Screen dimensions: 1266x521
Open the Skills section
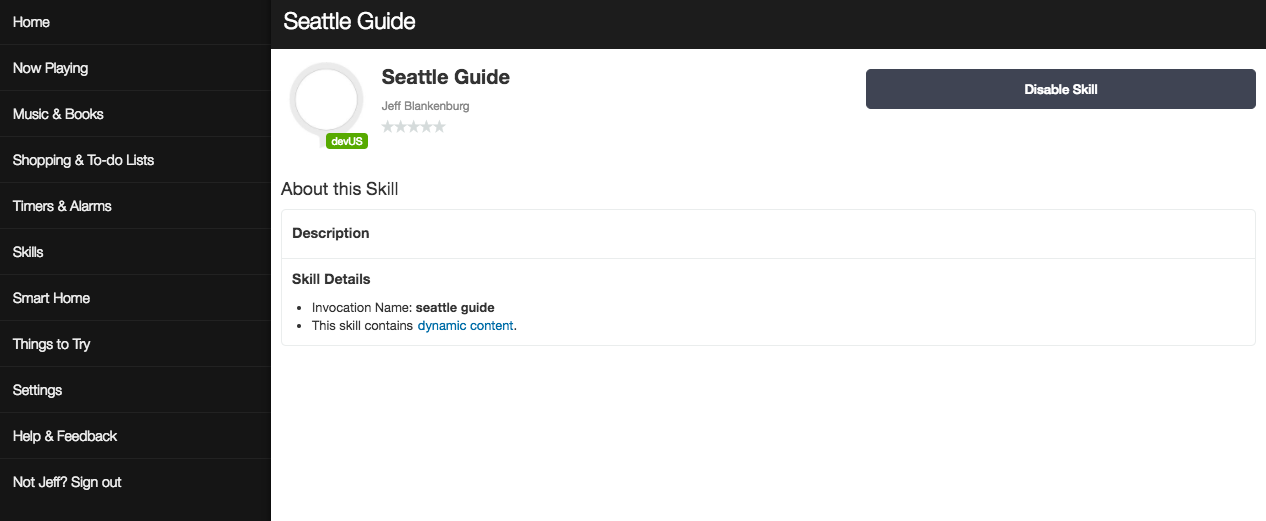tap(28, 252)
